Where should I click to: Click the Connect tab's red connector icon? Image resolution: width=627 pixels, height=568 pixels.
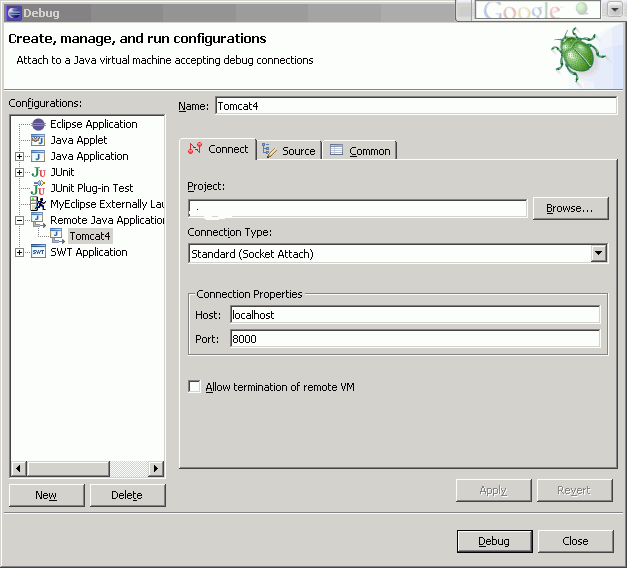point(195,148)
